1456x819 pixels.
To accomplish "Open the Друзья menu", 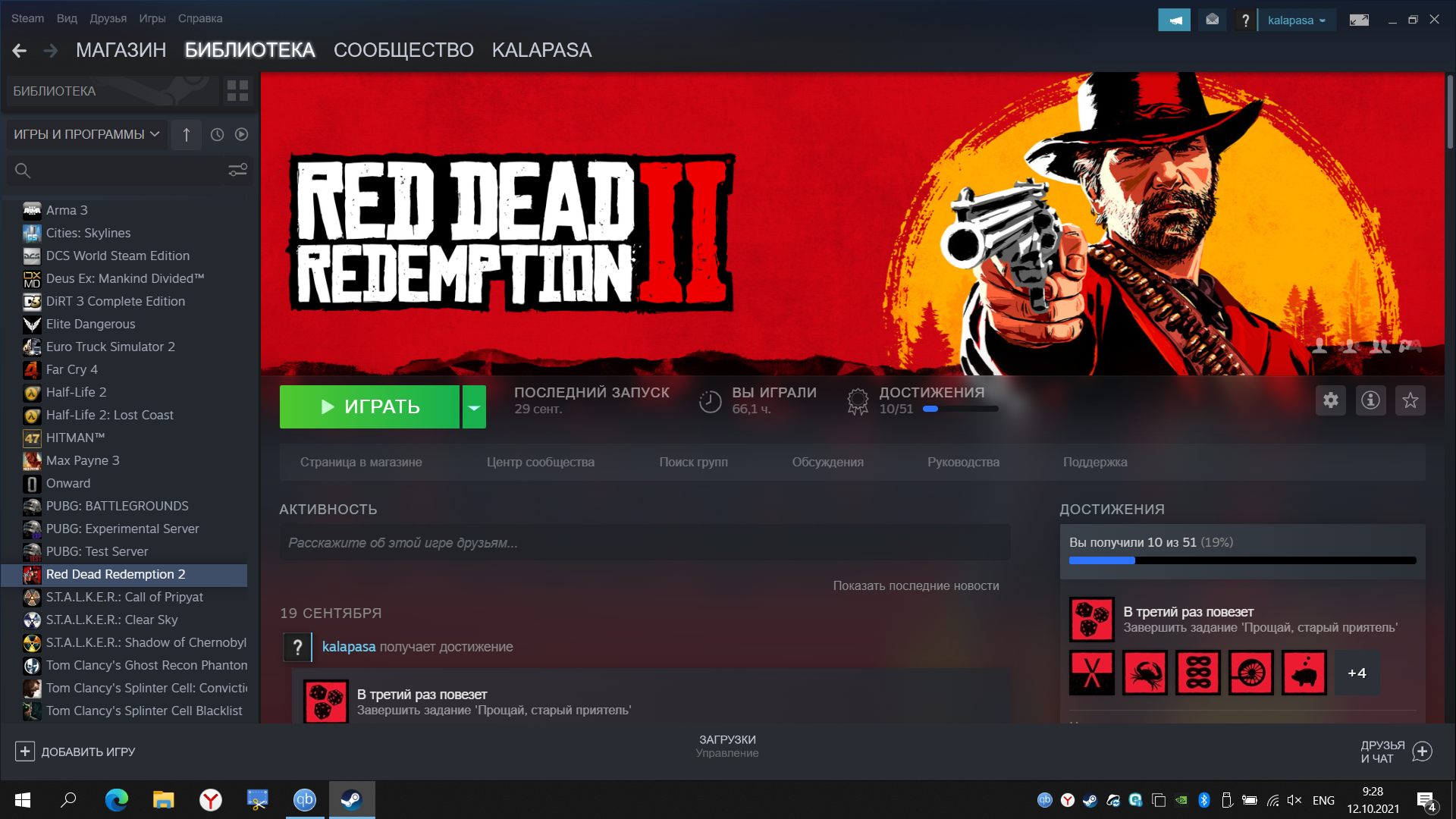I will 108,18.
